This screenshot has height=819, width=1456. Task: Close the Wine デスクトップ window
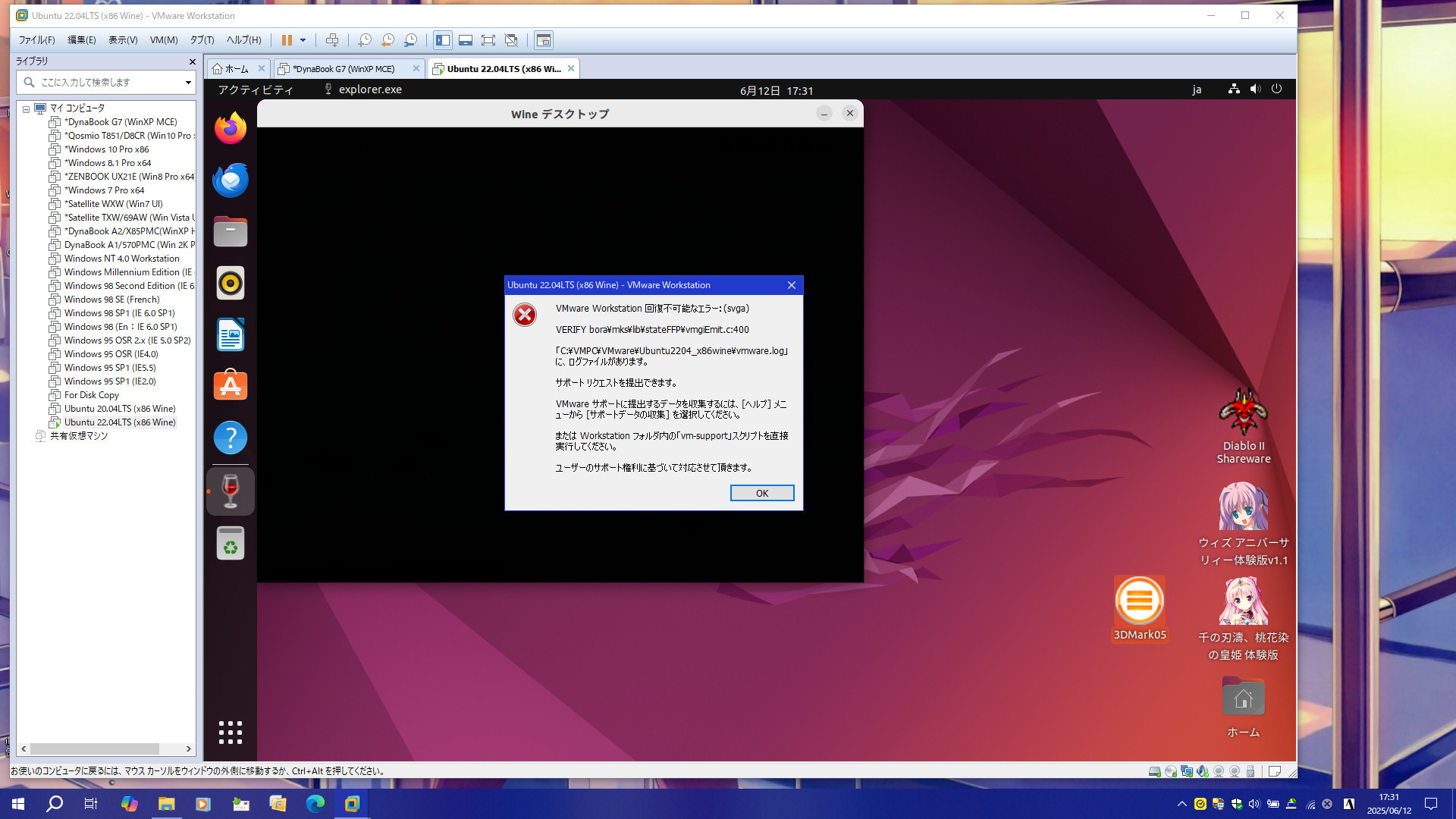850,113
